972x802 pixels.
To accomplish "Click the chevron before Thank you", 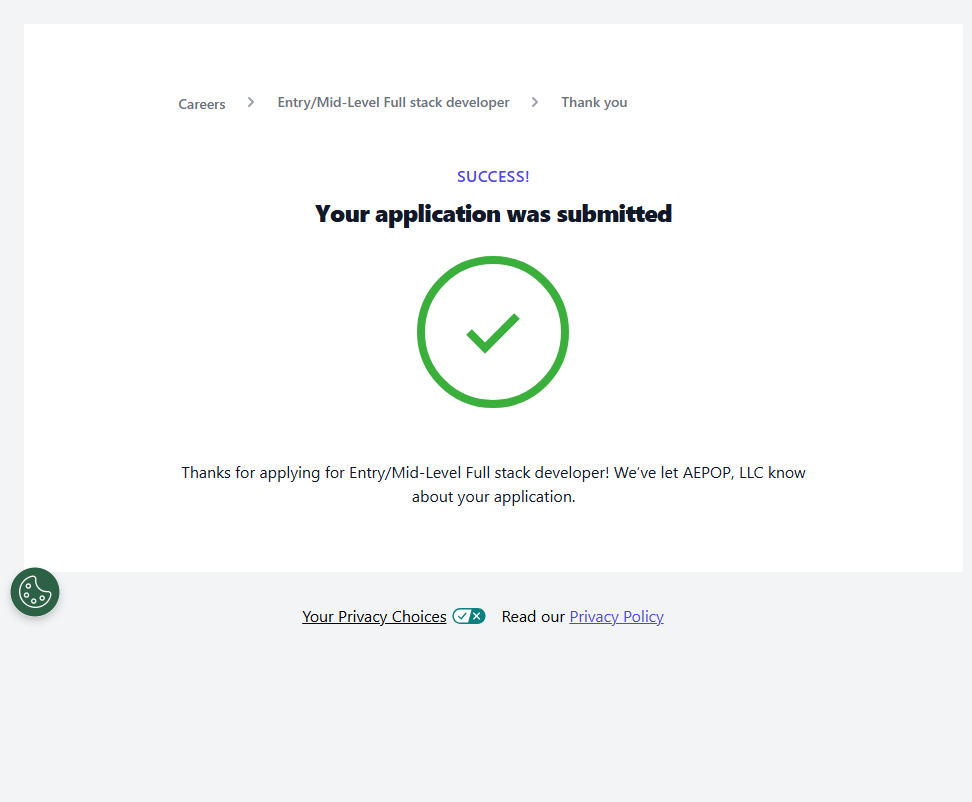I will [535, 102].
